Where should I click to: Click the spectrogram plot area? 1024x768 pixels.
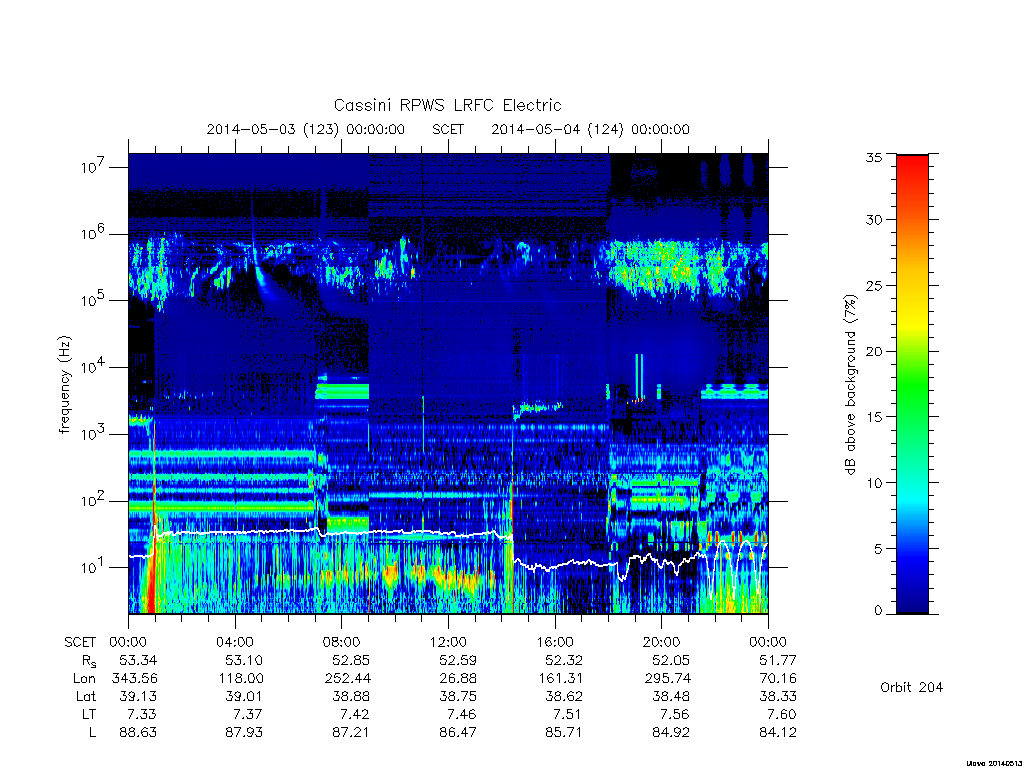coord(448,384)
